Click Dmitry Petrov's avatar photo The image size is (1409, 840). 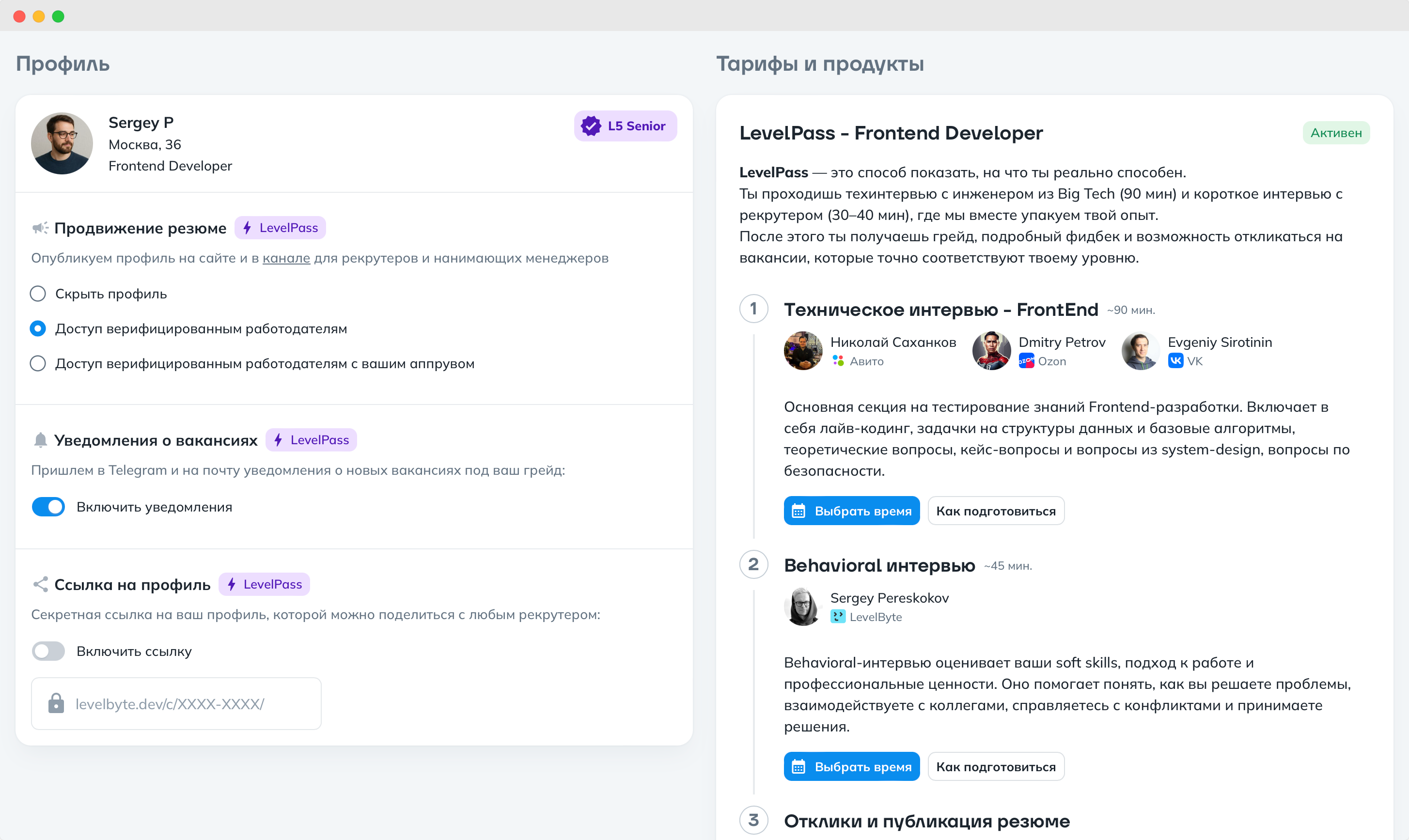pyautogui.click(x=991, y=350)
